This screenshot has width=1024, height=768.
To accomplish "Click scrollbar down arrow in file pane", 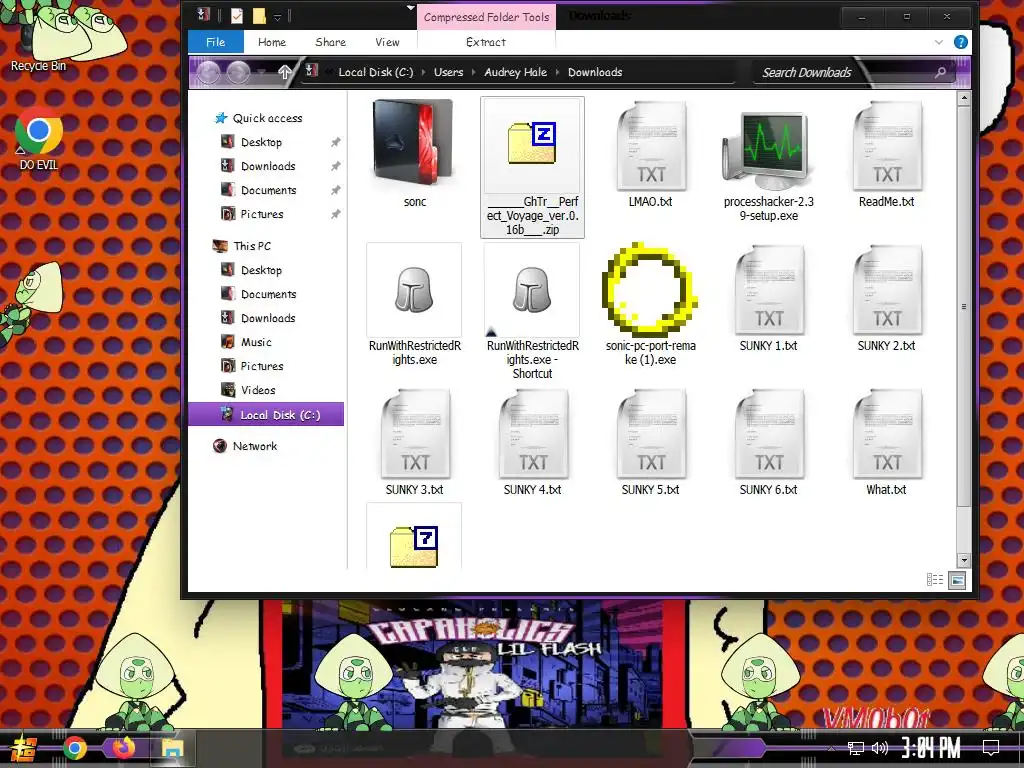I will 964,560.
